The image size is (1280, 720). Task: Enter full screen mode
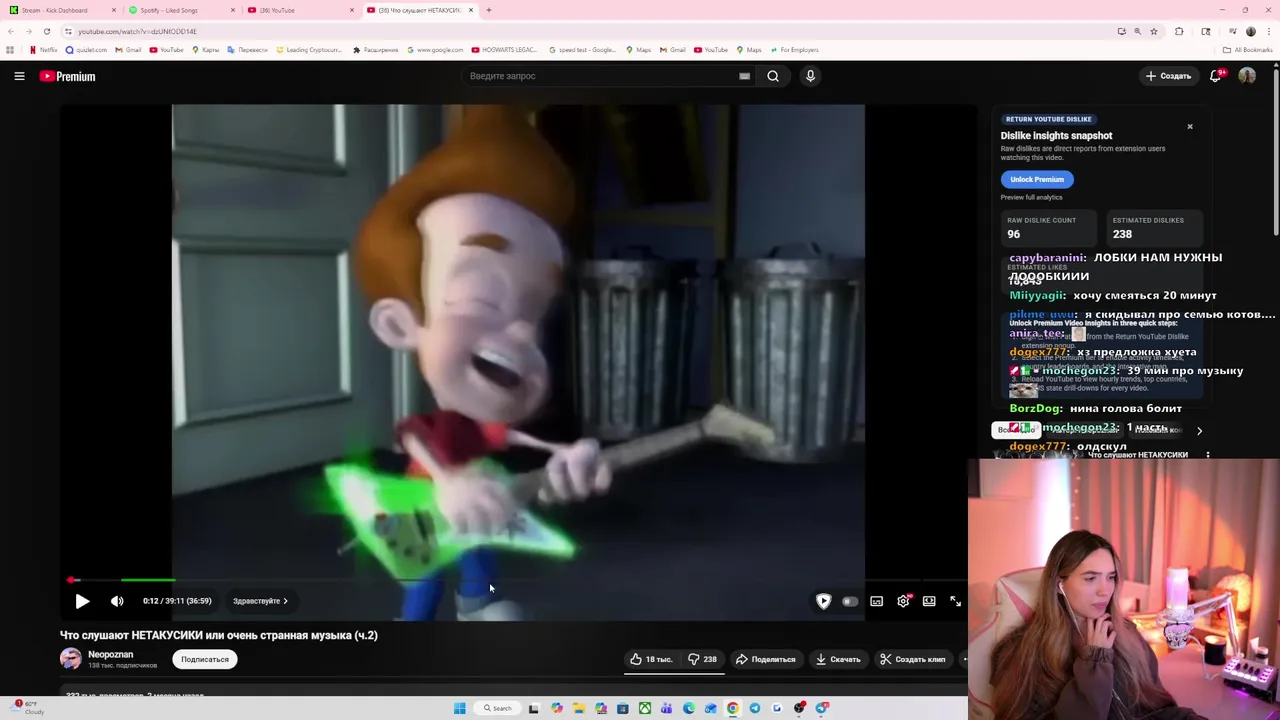[955, 601]
